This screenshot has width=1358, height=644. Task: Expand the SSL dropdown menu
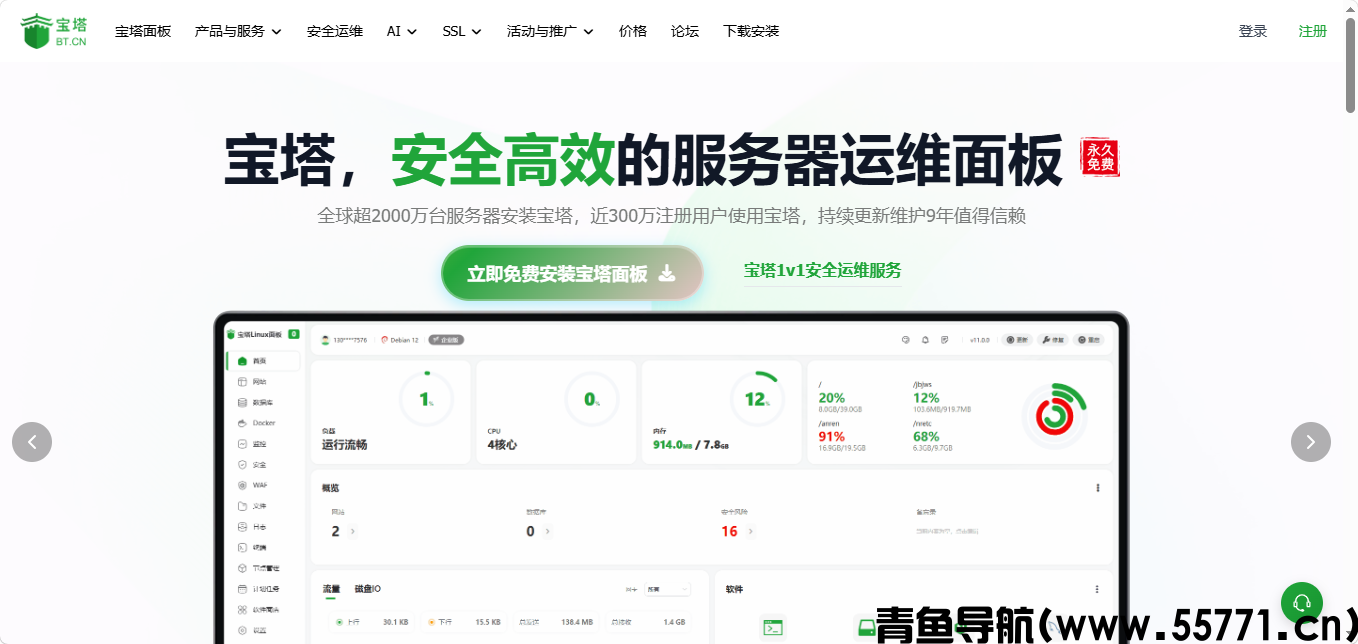(x=462, y=31)
